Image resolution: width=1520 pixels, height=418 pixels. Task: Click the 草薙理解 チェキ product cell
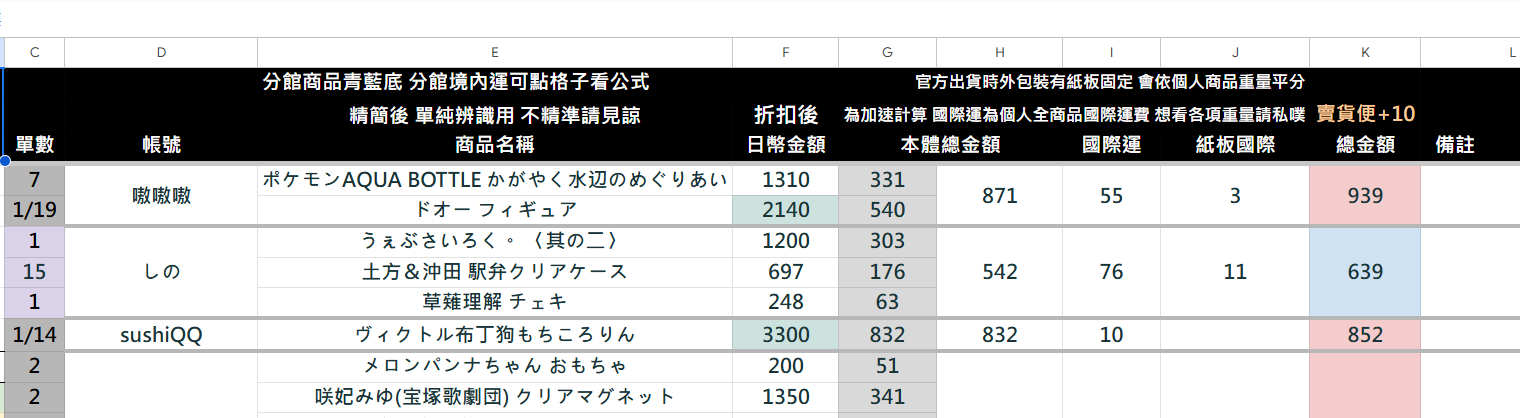(495, 302)
